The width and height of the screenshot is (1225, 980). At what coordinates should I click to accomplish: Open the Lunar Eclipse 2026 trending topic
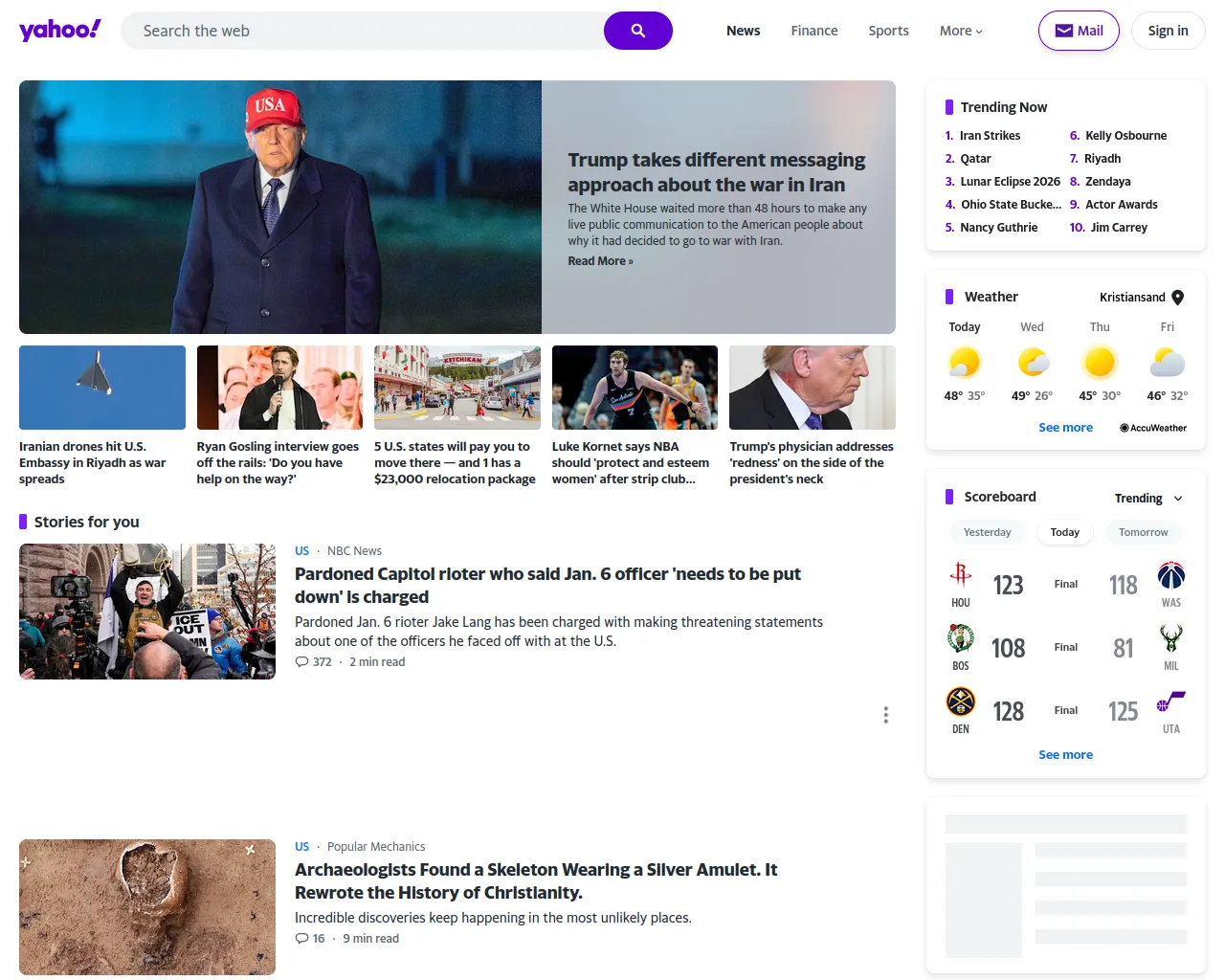pyautogui.click(x=1011, y=182)
